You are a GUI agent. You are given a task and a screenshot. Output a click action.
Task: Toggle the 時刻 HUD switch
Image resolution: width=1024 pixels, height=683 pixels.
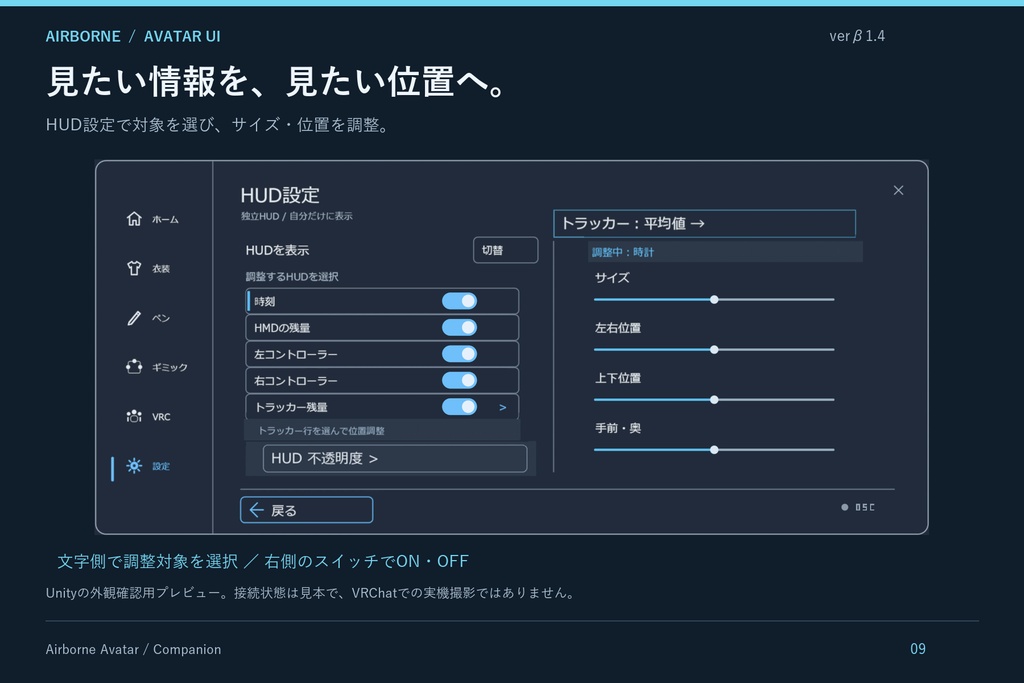click(459, 301)
